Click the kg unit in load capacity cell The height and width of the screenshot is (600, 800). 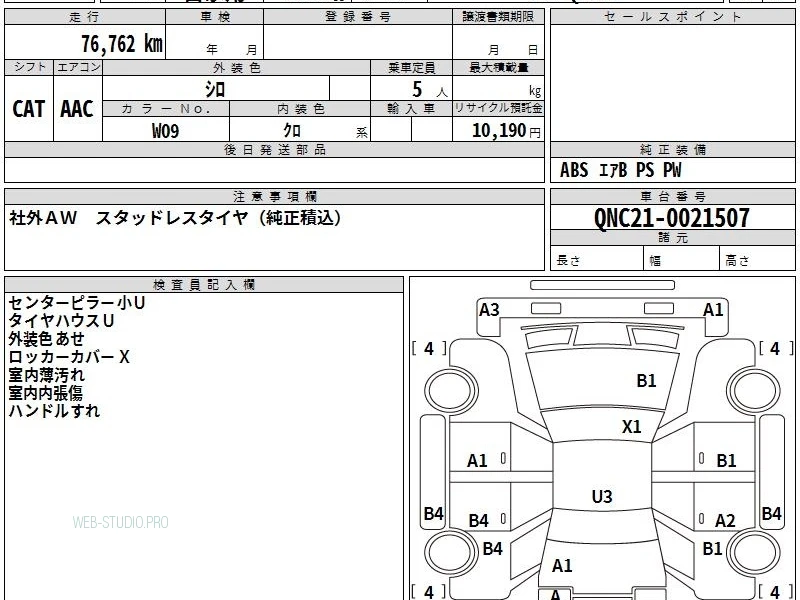[x=535, y=91]
